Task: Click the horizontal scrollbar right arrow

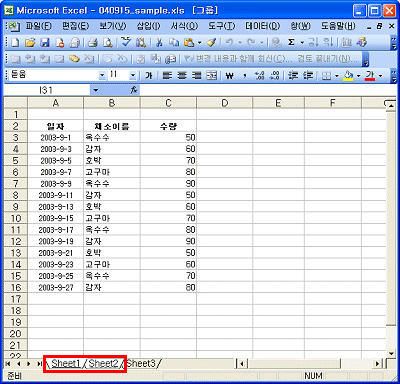Action: [378, 364]
